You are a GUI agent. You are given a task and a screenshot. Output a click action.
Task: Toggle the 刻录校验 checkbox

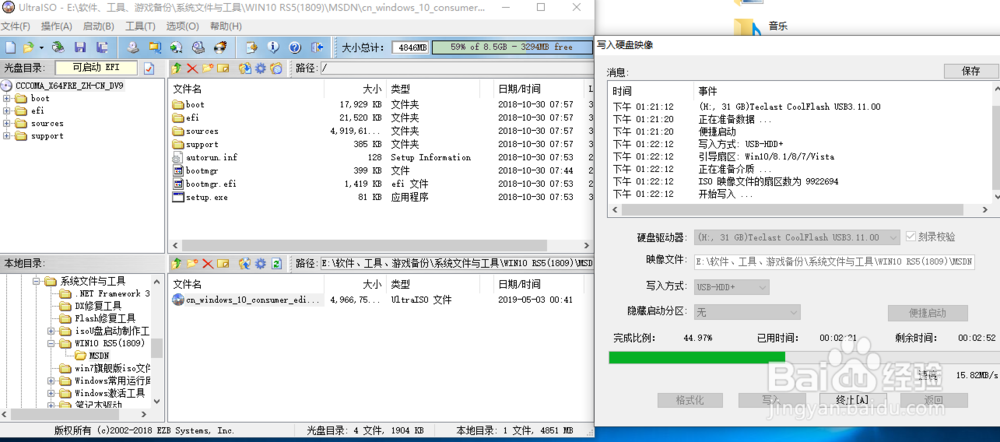tap(911, 237)
